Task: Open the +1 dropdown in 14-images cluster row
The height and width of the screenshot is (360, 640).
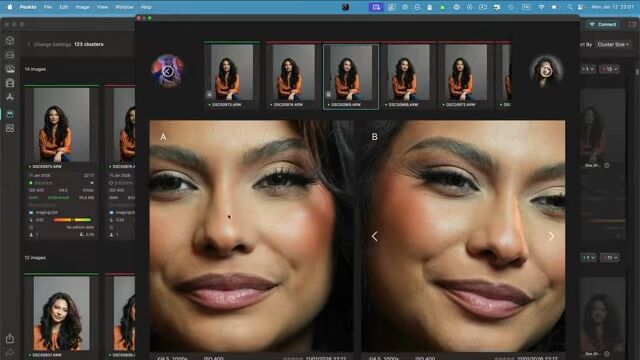Action: pos(588,69)
